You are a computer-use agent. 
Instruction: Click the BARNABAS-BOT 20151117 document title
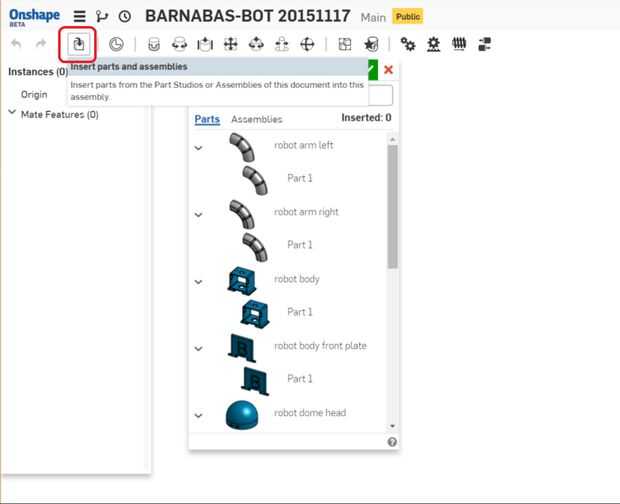point(248,16)
